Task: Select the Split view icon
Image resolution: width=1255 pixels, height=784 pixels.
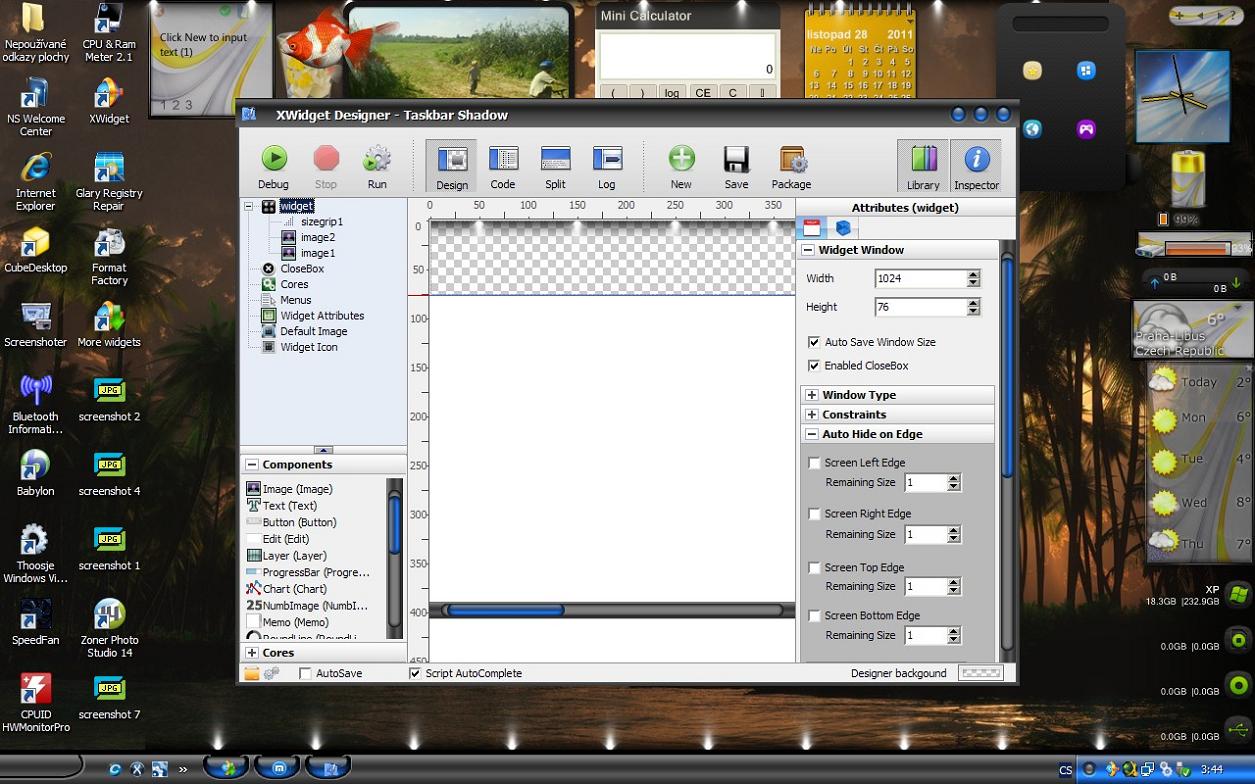Action: [x=555, y=159]
